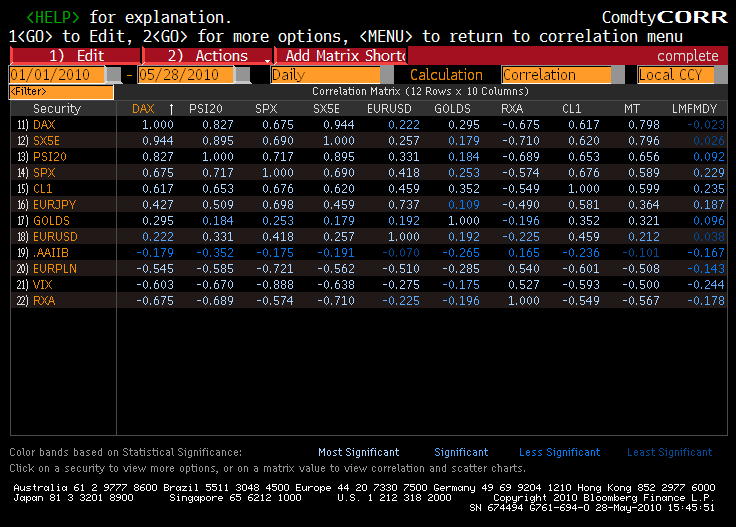Open security VIX in row 21
736x527 pixels.
click(x=42, y=284)
